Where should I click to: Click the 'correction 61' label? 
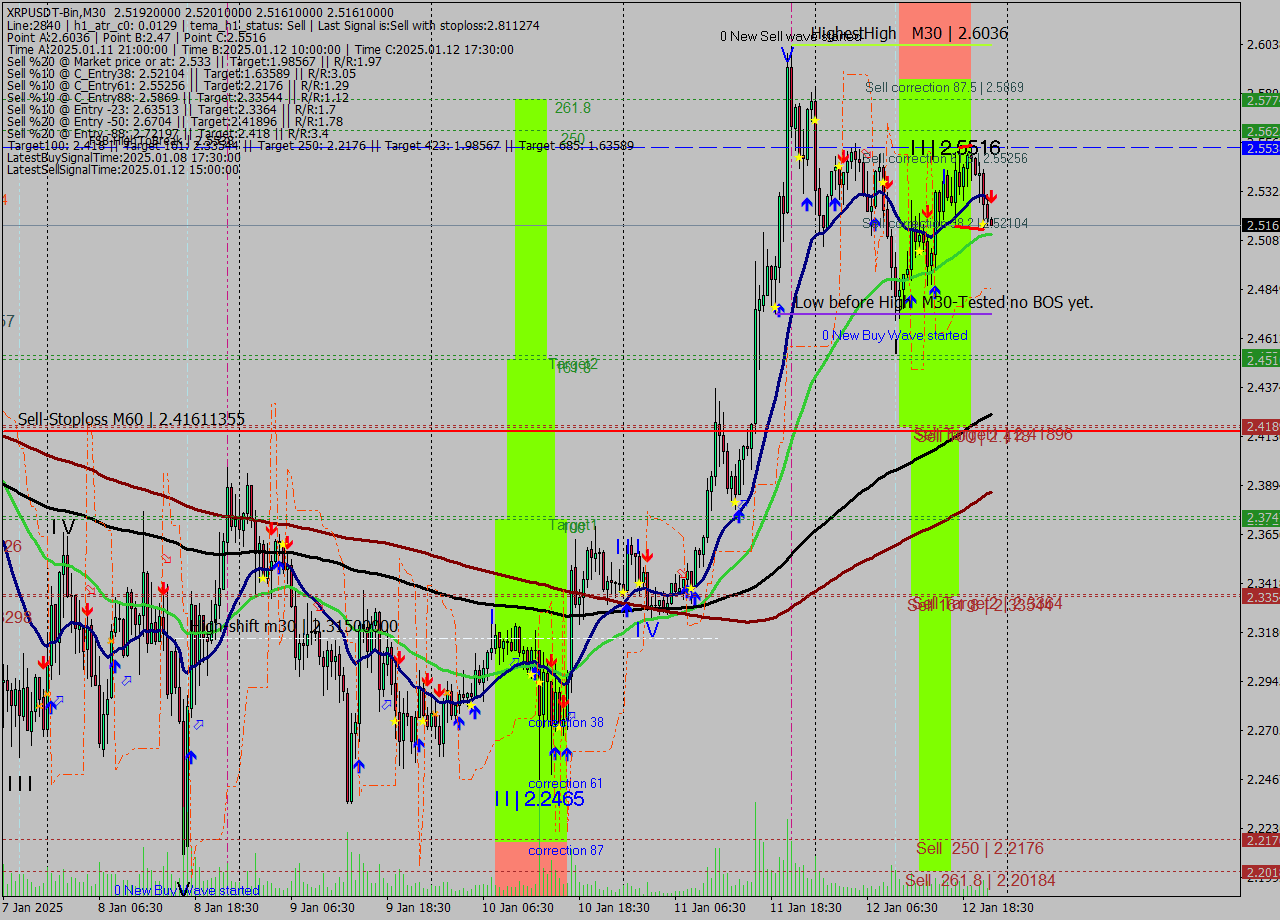click(x=565, y=783)
